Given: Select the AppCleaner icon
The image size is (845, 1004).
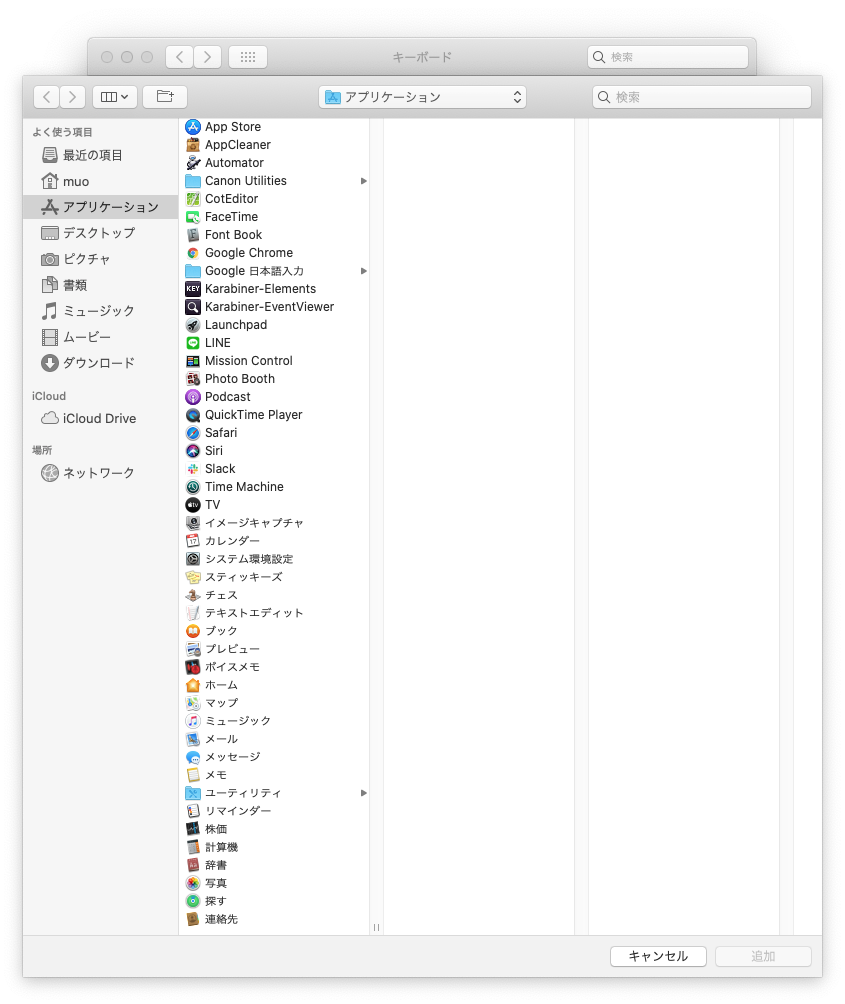Looking at the screenshot, I should click(x=193, y=145).
